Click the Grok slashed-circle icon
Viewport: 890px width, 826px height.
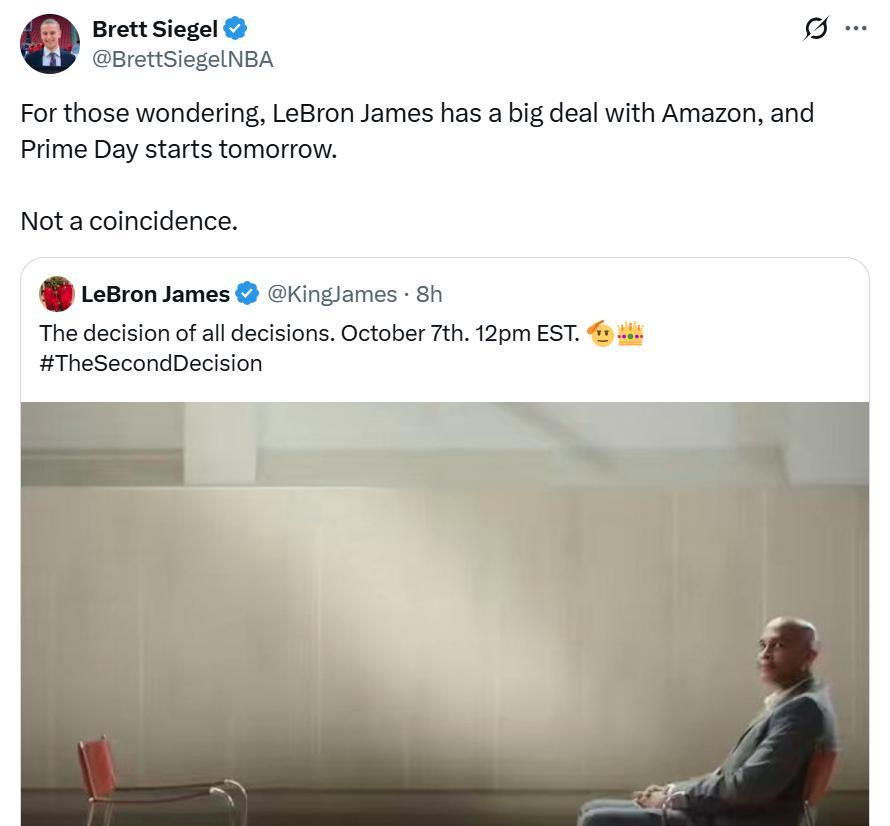pos(816,29)
